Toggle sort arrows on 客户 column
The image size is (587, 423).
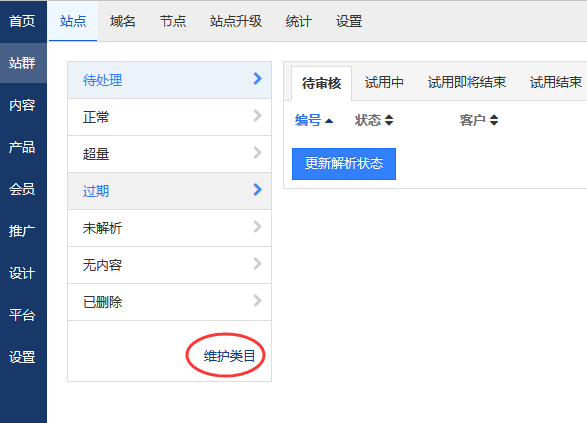pos(494,120)
